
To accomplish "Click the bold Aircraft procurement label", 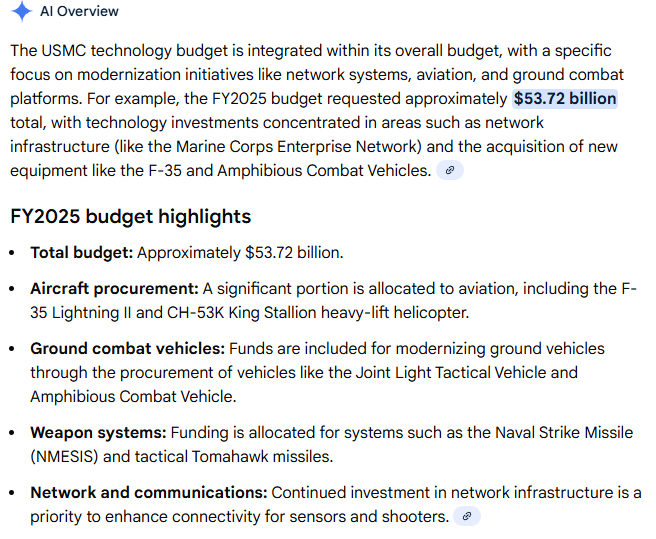I will (114, 289).
